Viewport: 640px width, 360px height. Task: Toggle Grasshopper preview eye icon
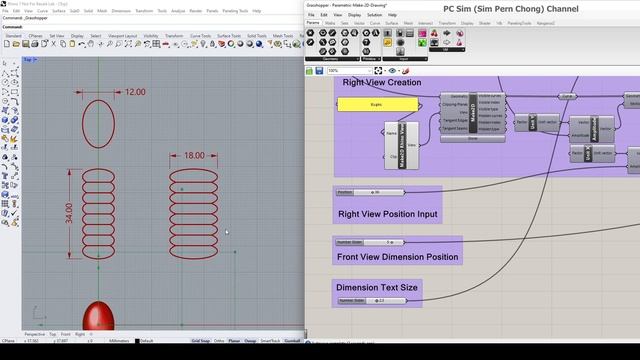(x=392, y=71)
